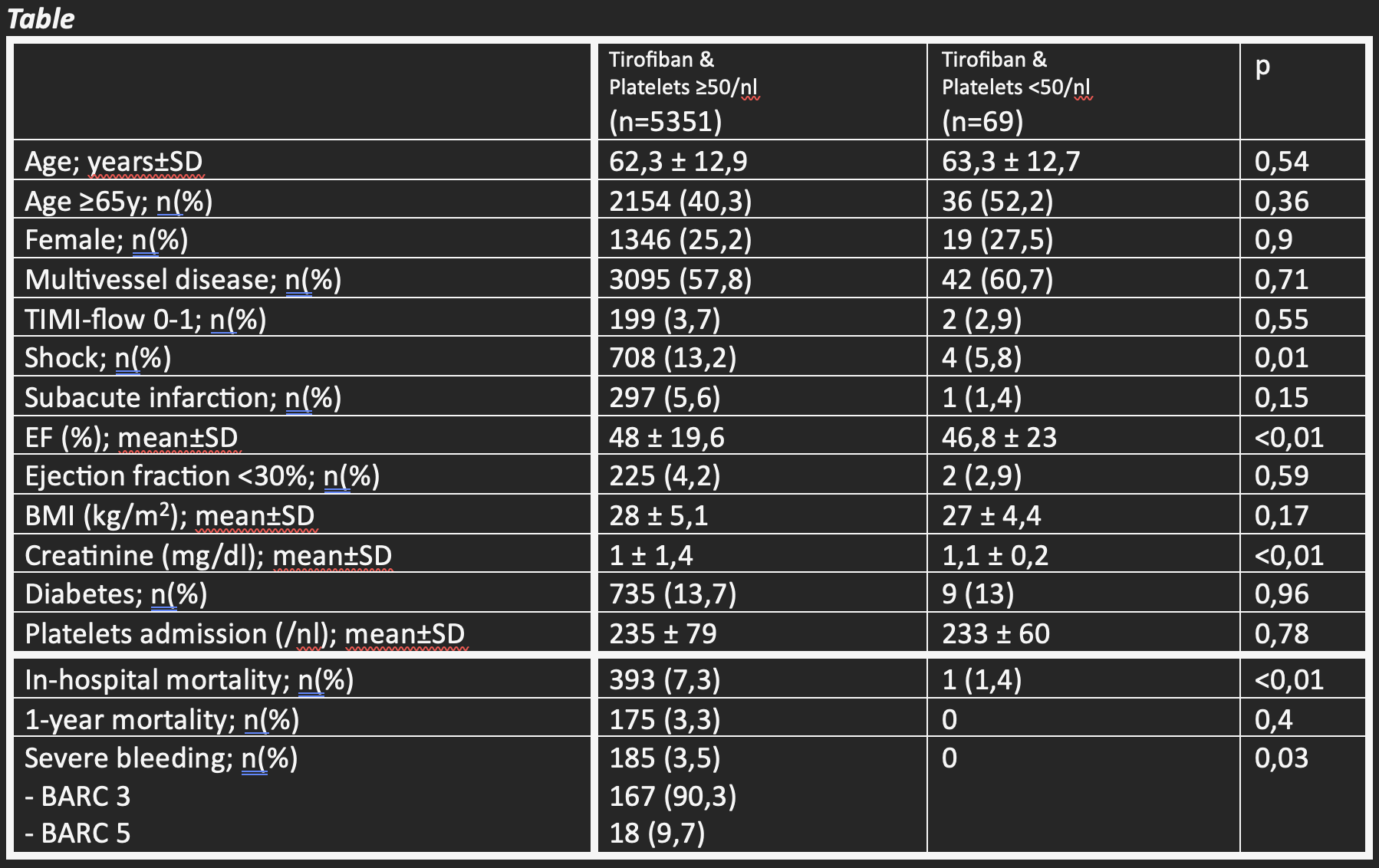Screen dimensions: 1379x868
Task: Click the 'BMI (kg/m²); mean±SD' label
Action: 169,516
